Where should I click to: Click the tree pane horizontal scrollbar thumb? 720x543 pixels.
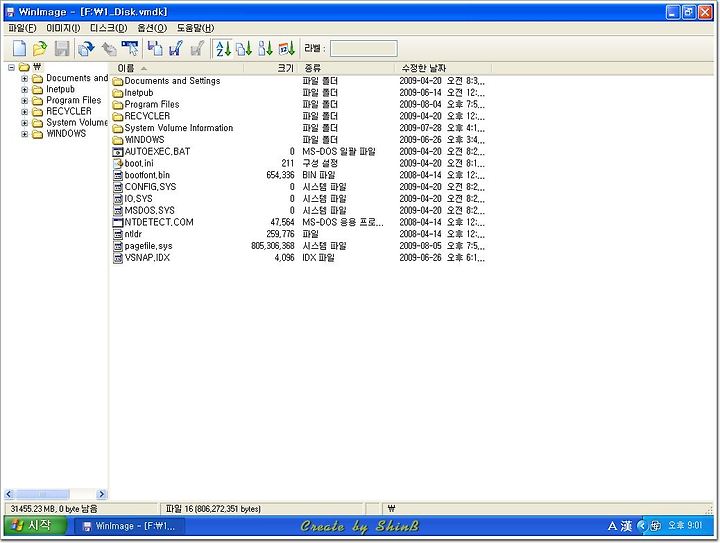42,494
